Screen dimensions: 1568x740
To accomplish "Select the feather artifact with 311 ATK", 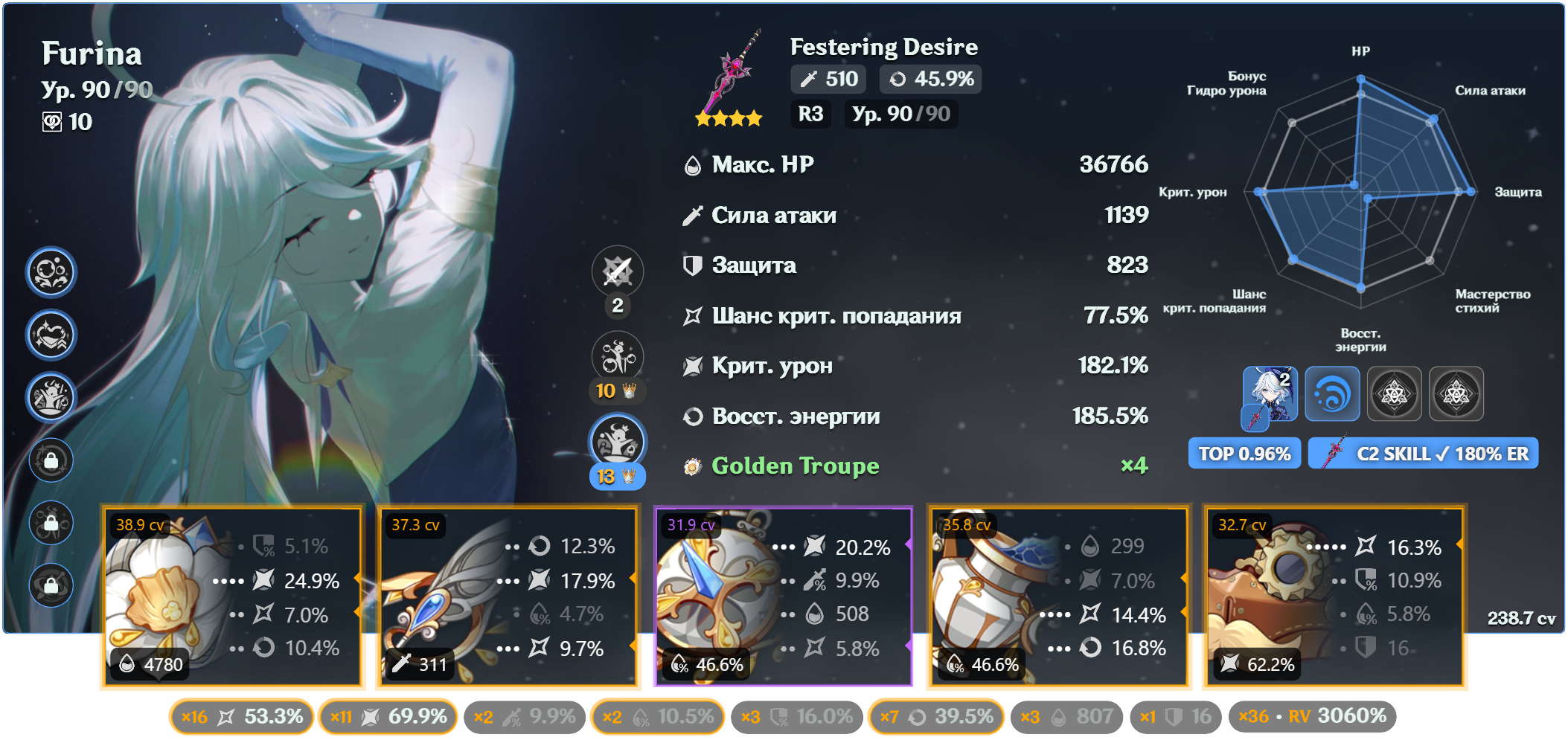I will [x=508, y=596].
